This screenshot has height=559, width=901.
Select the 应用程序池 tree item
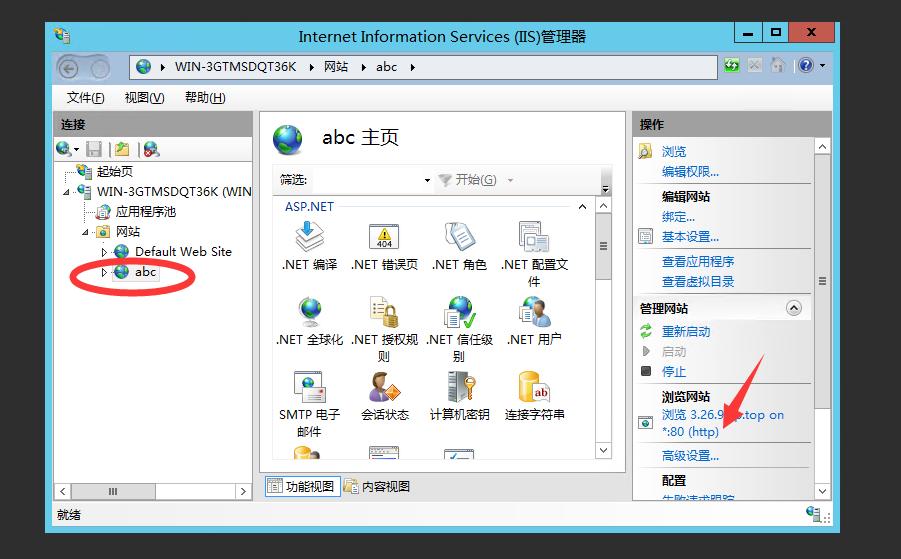coord(145,212)
